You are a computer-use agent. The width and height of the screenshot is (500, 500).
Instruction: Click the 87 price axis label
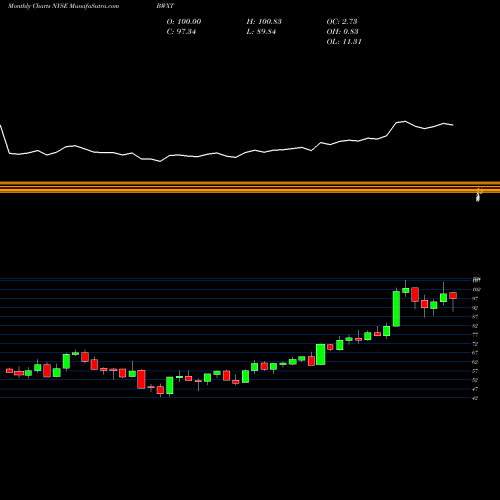coord(475,317)
